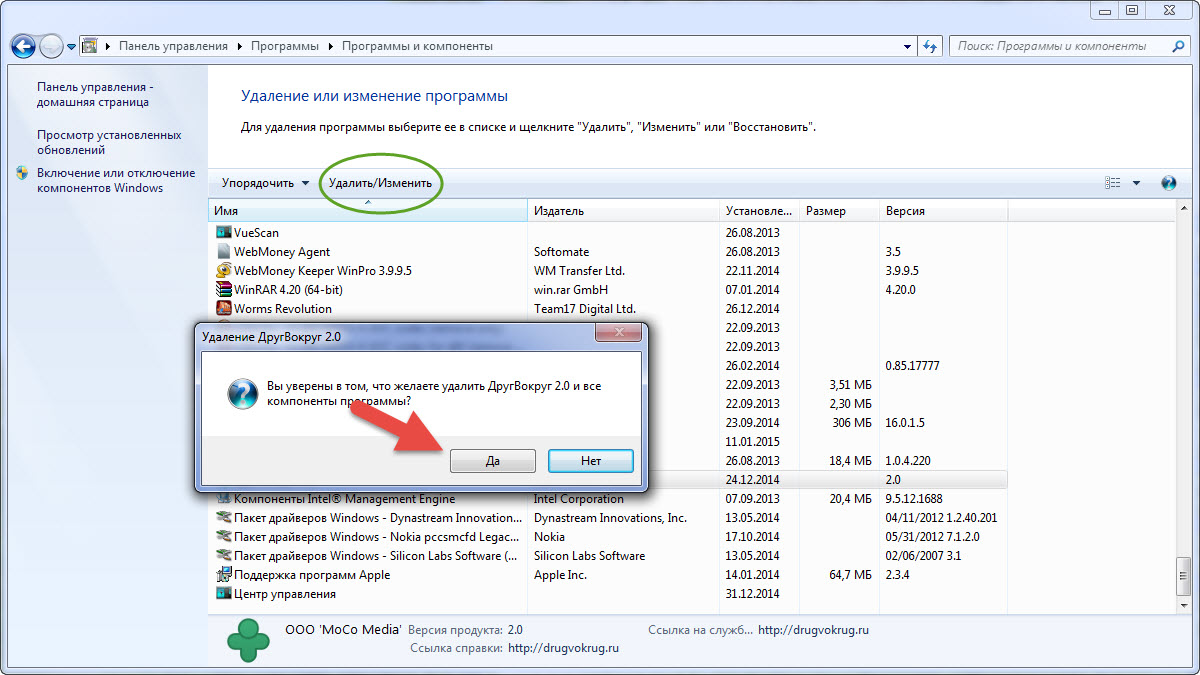Image resolution: width=1200 pixels, height=675 pixels.
Task: Open Help with the question mark icon
Action: click(1168, 183)
